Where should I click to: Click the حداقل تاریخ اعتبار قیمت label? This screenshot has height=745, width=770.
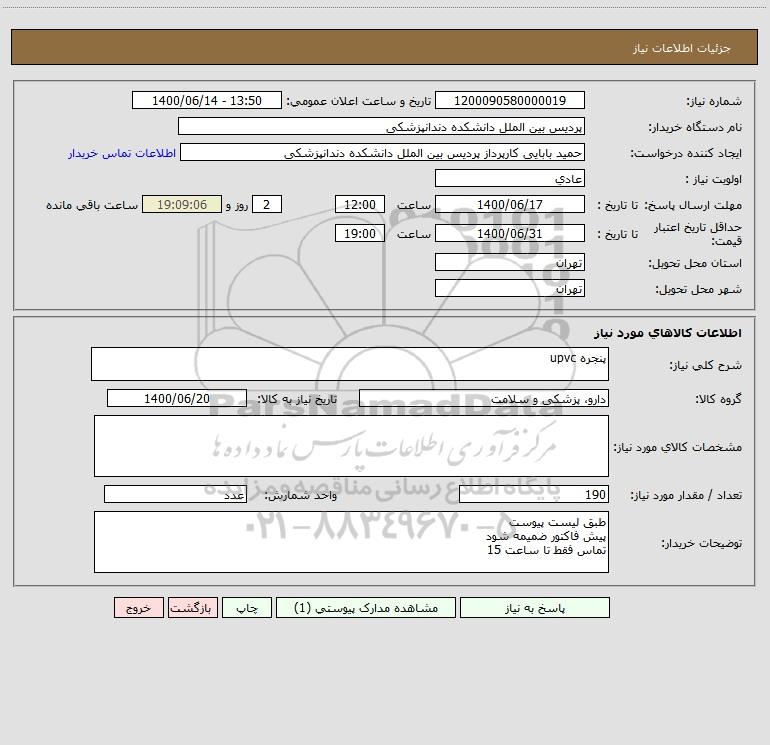[x=698, y=234]
